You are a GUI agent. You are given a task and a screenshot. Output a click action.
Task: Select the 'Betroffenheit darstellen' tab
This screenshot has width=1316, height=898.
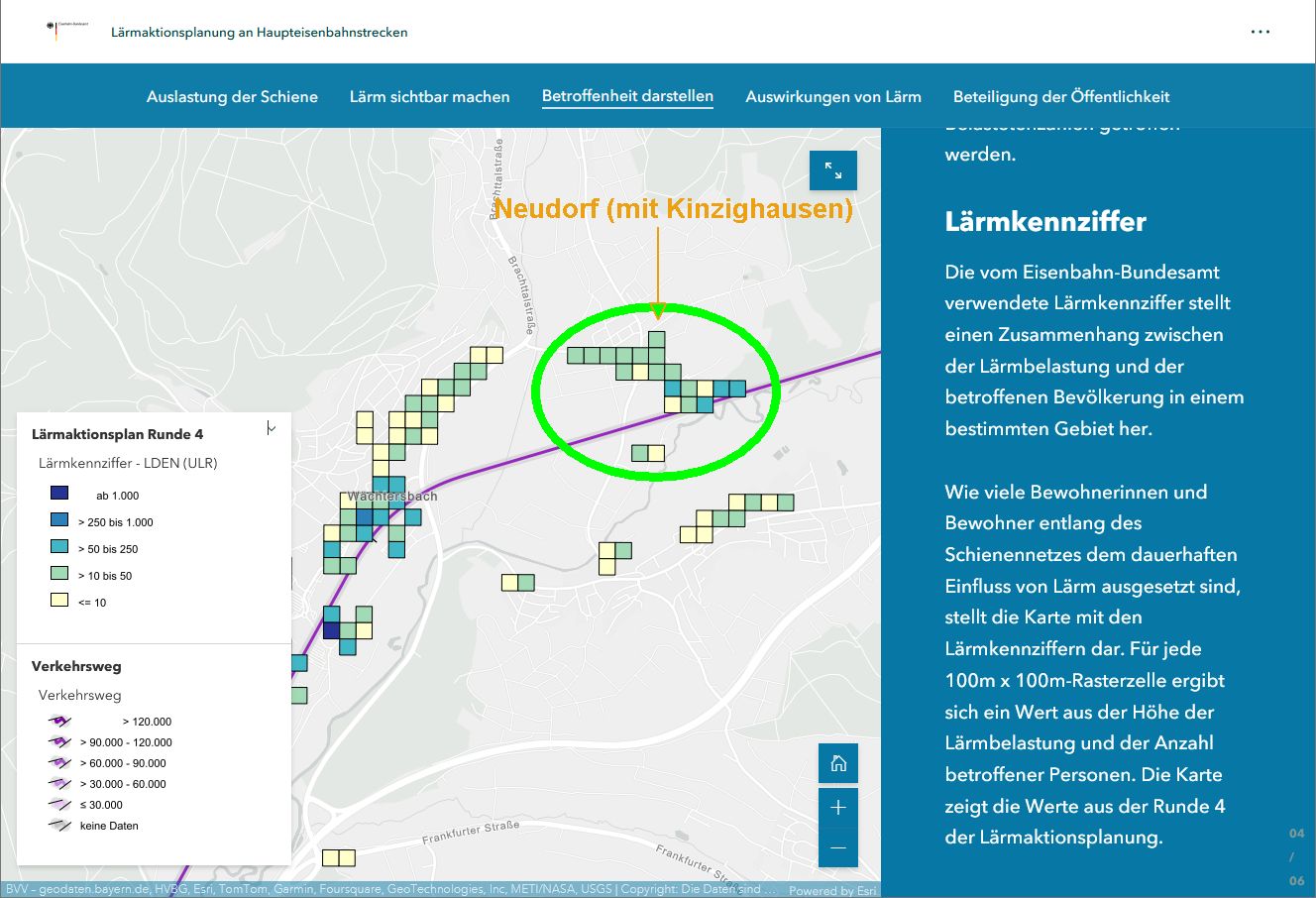point(627,96)
